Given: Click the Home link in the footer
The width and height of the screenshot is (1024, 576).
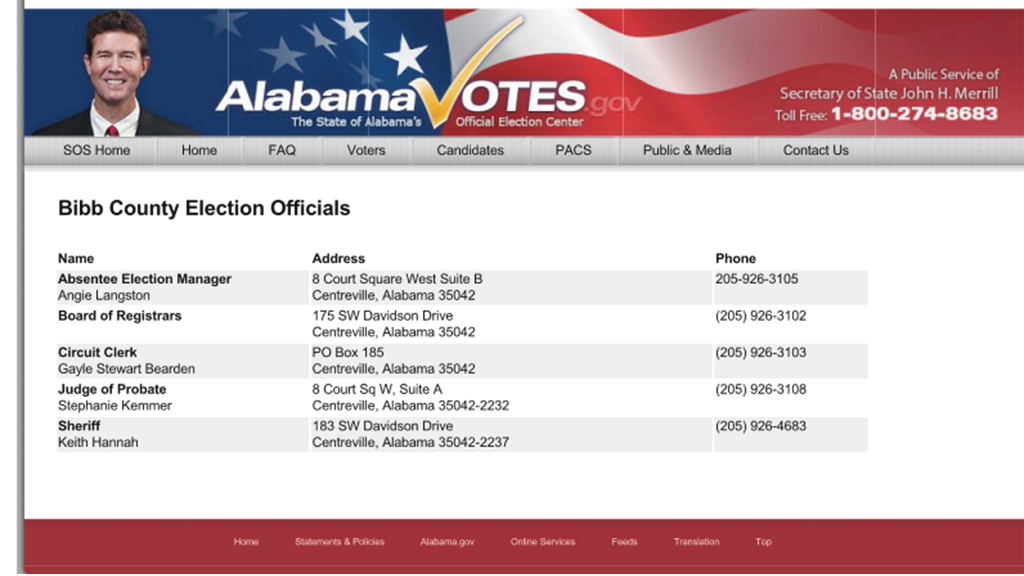Looking at the screenshot, I should (246, 541).
